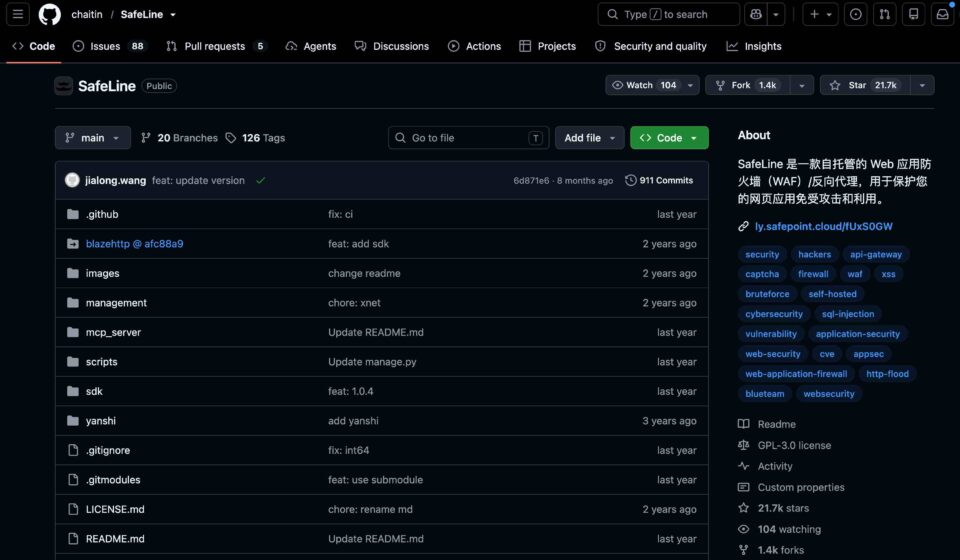Open Readme from the About sidebar

click(x=776, y=424)
